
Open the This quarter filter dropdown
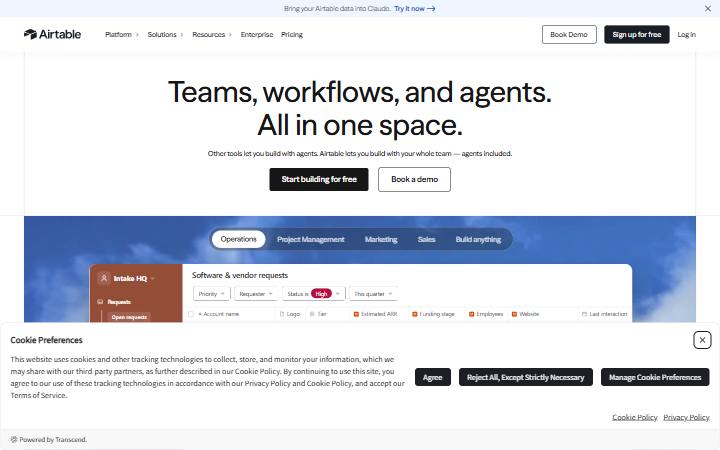coord(373,294)
